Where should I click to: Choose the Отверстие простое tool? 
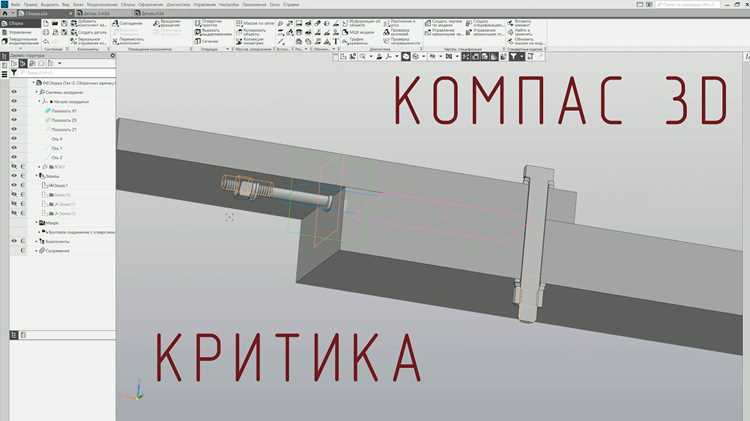pos(209,23)
